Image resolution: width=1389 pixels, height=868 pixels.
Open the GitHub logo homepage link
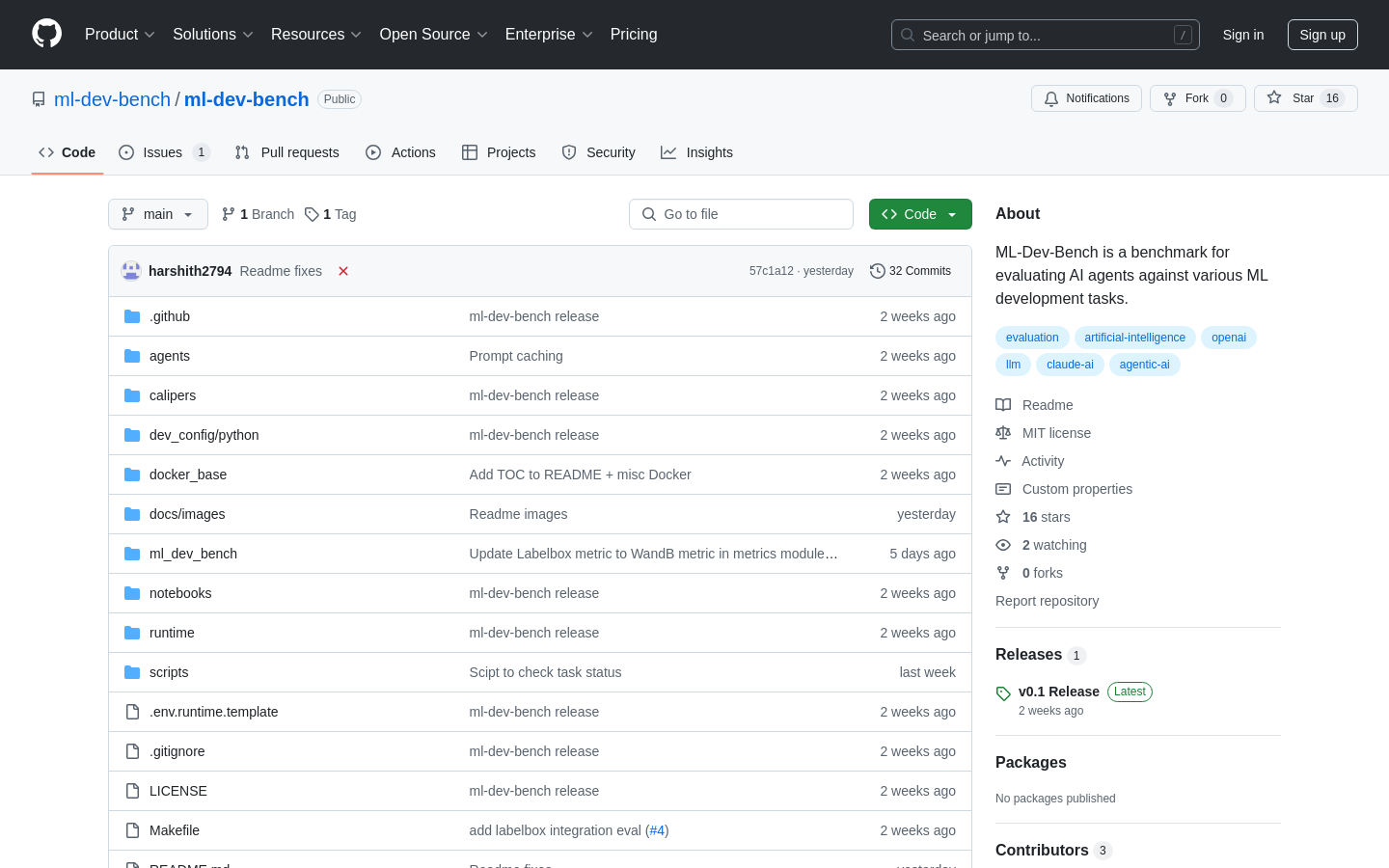coord(46,34)
